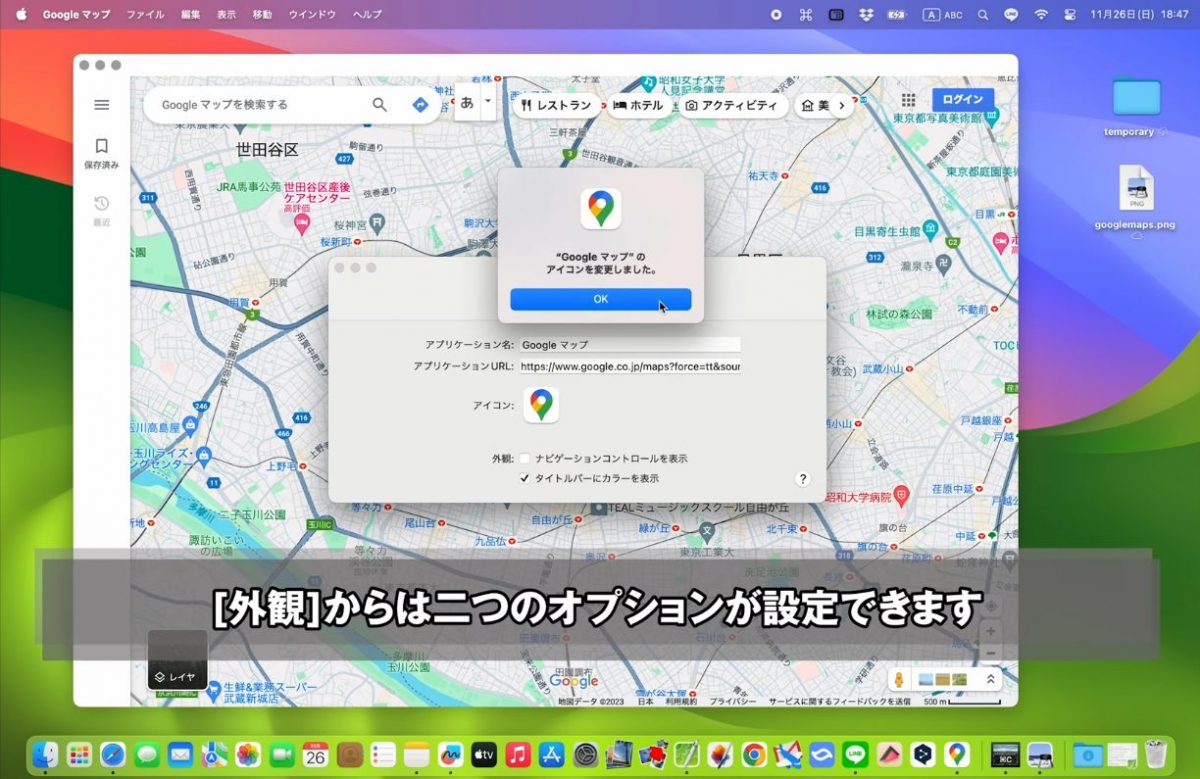Open Calendar from the Dock
1200x779 pixels.
coord(316,753)
